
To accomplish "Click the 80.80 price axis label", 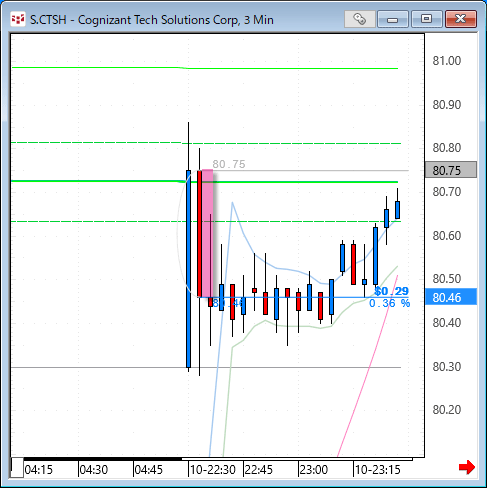I will pos(447,147).
